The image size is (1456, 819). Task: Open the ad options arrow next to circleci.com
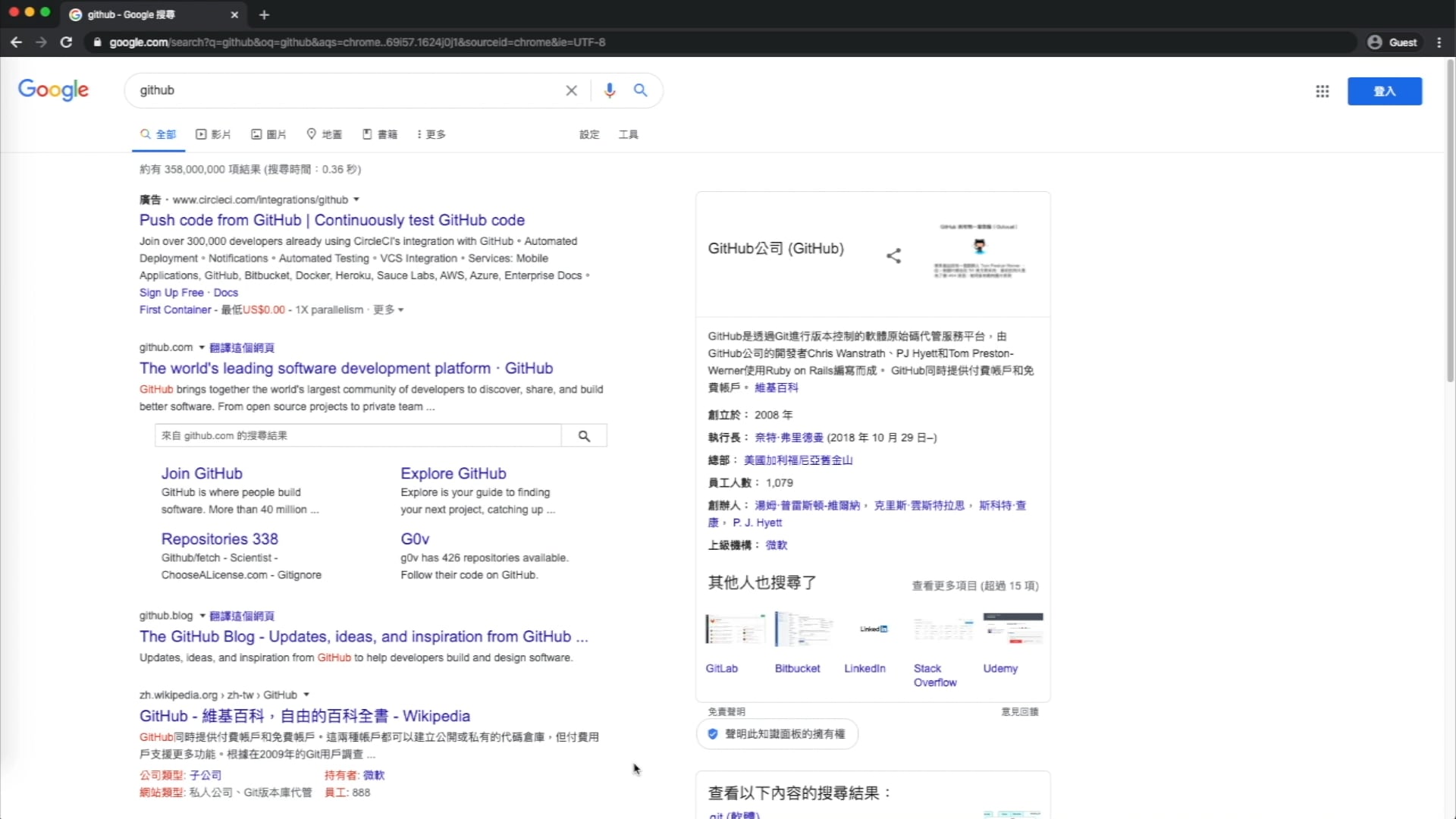[x=356, y=199]
